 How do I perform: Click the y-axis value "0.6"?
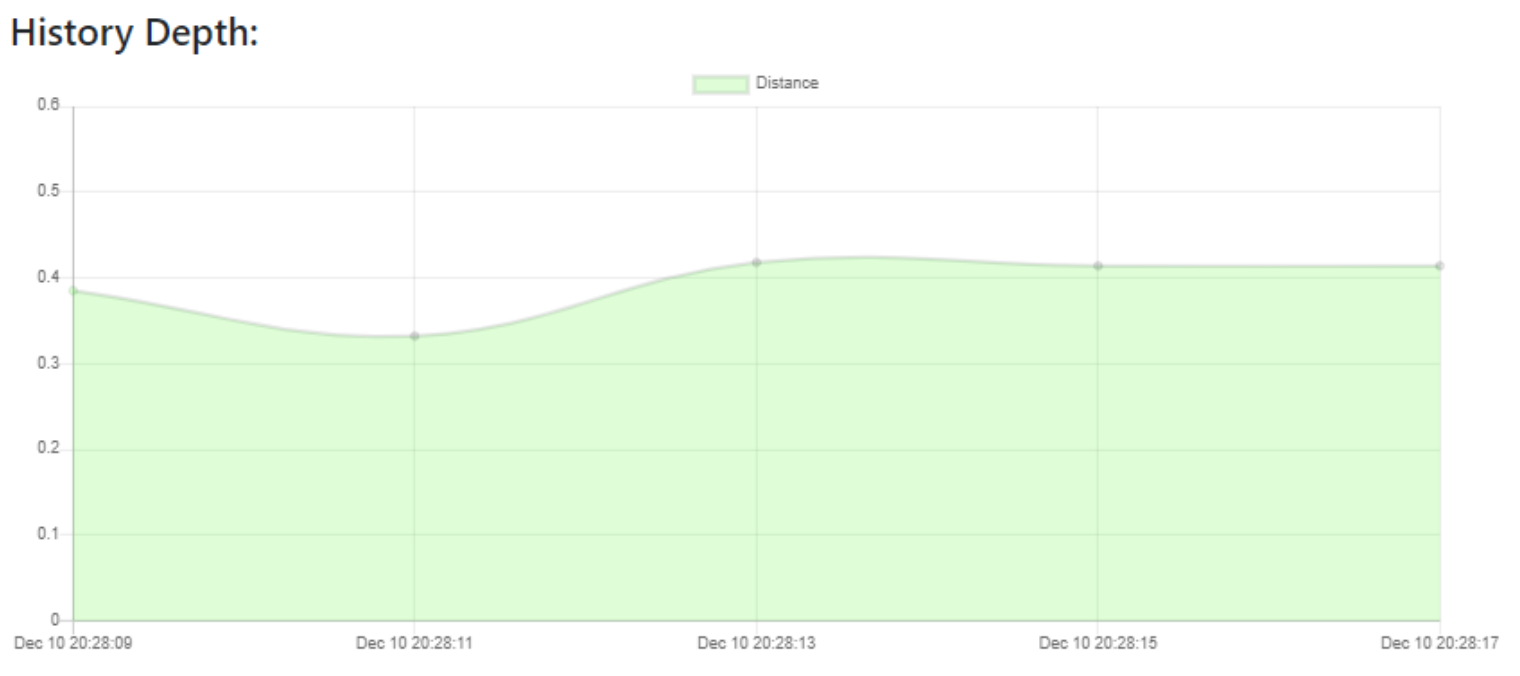point(49,106)
